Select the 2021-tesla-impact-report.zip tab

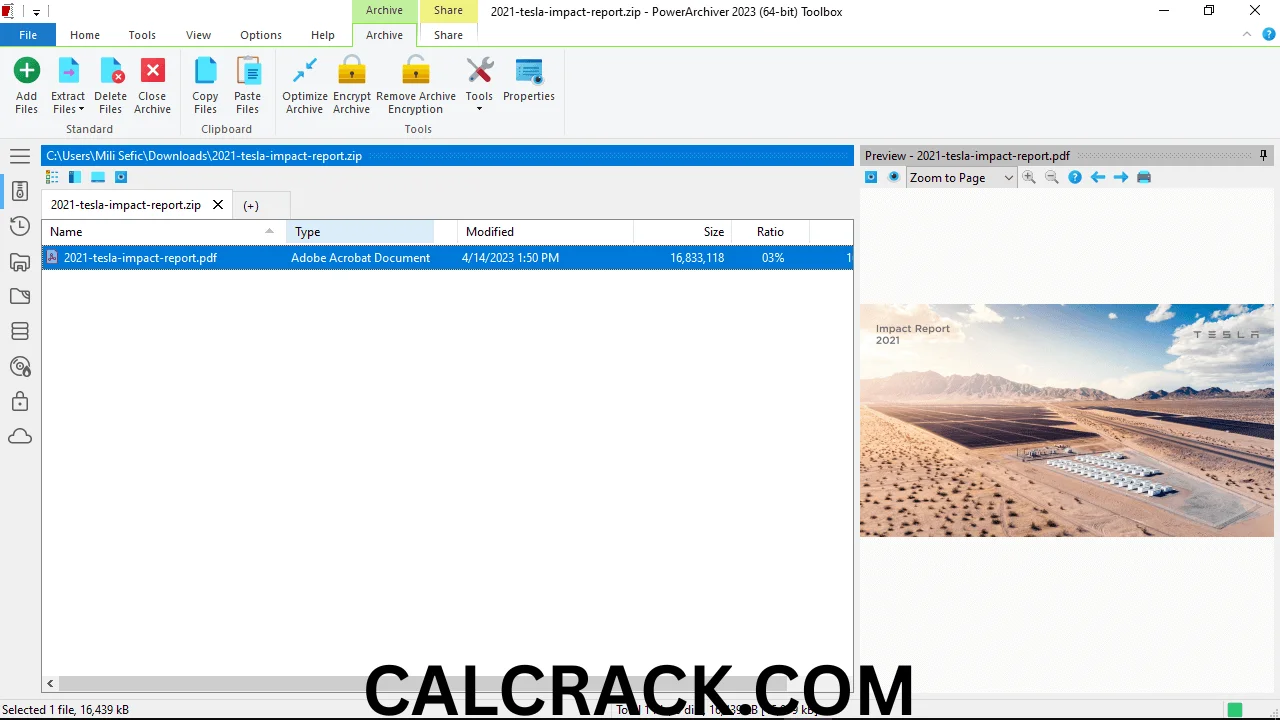tap(126, 205)
